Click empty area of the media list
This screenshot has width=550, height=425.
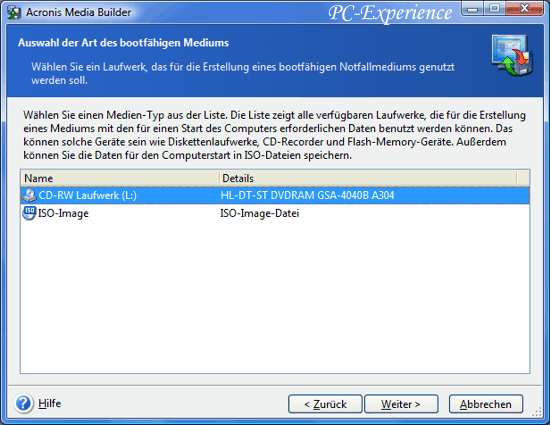[275, 297]
